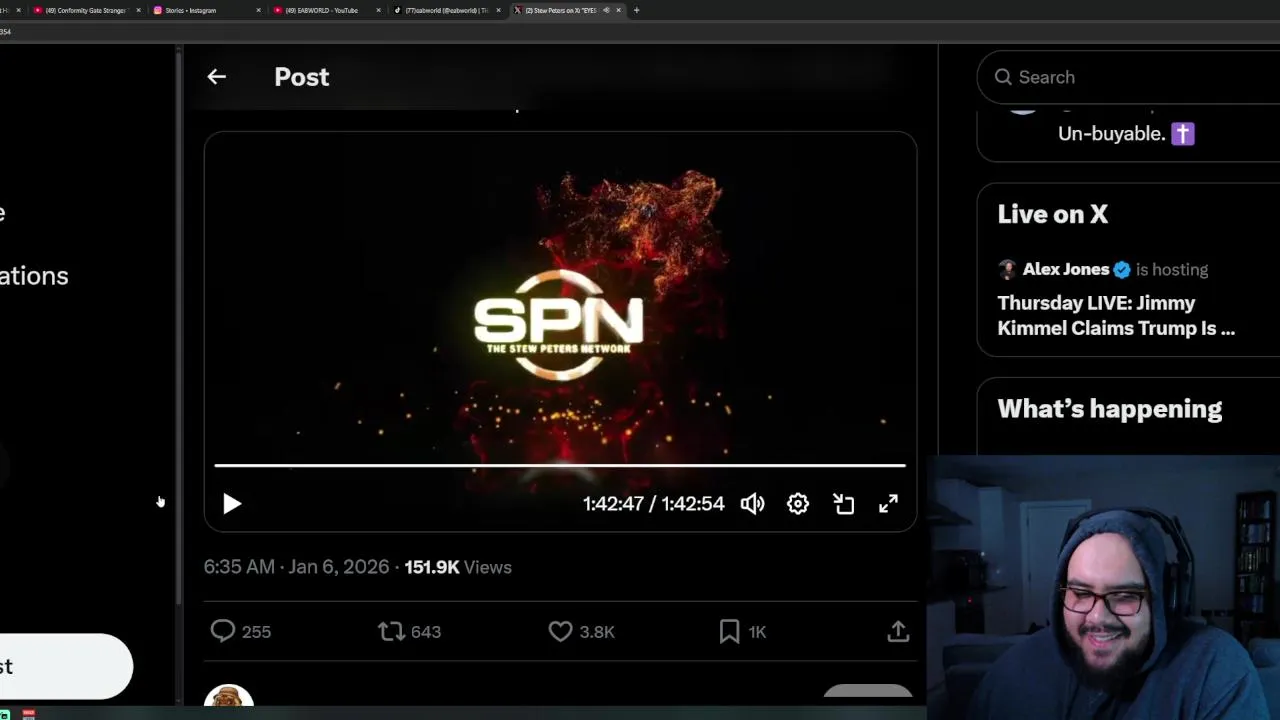Share the post using upload icon
Image resolution: width=1280 pixels, height=720 pixels.
click(898, 632)
